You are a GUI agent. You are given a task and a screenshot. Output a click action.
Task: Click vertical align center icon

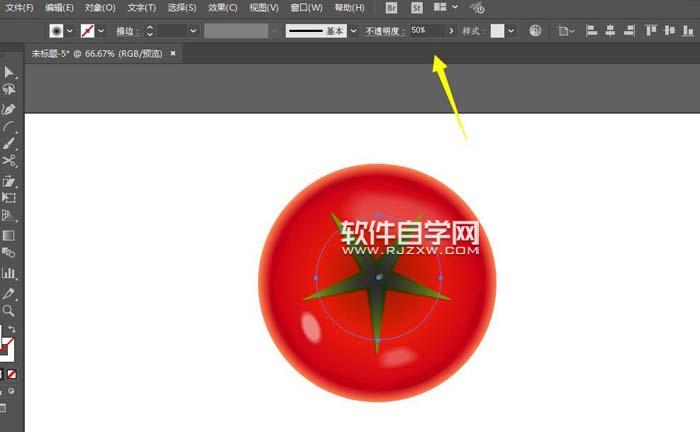[669, 30]
